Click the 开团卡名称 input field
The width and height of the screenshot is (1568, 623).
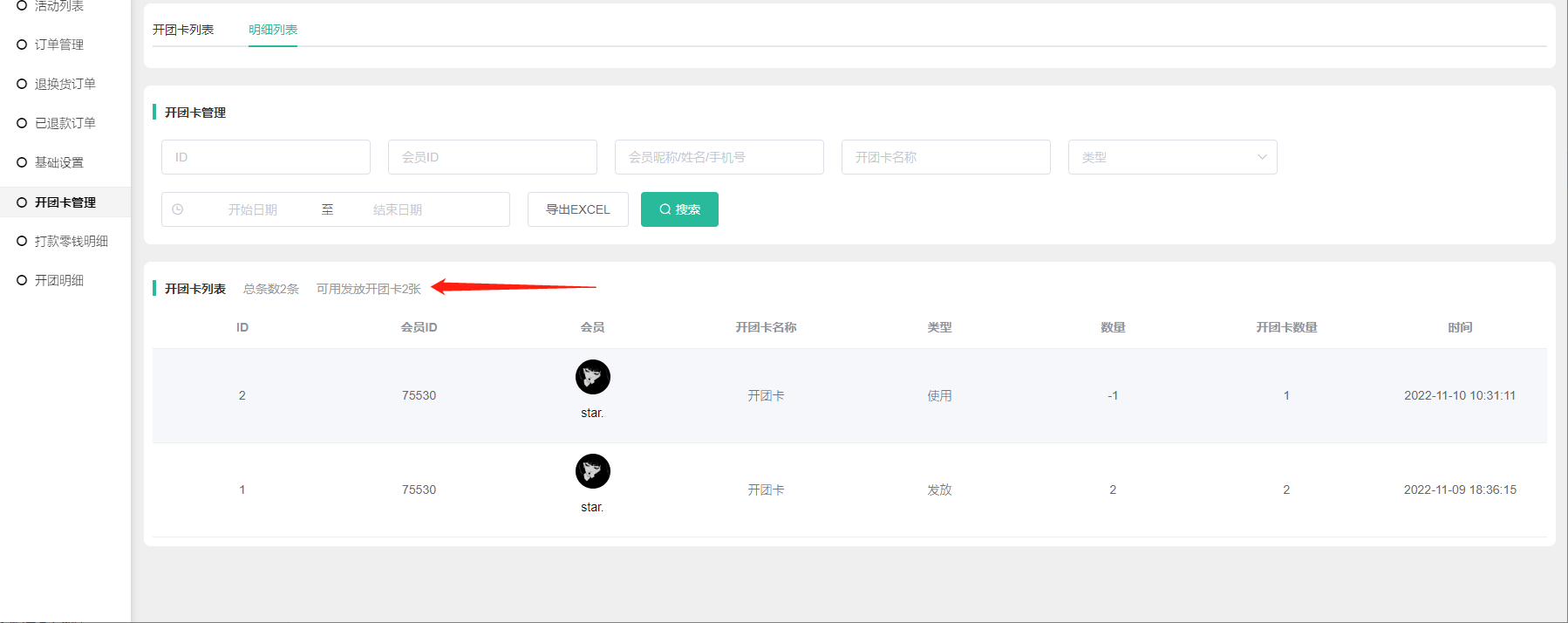[x=945, y=157]
